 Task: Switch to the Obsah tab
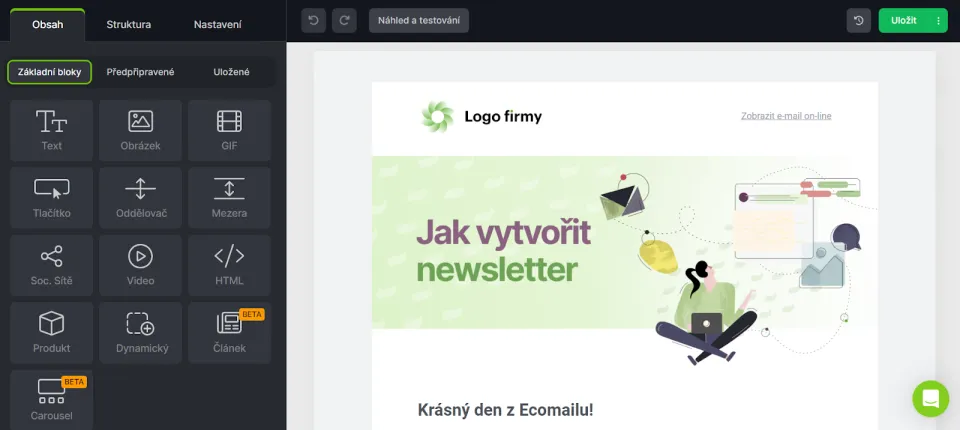coord(48,25)
